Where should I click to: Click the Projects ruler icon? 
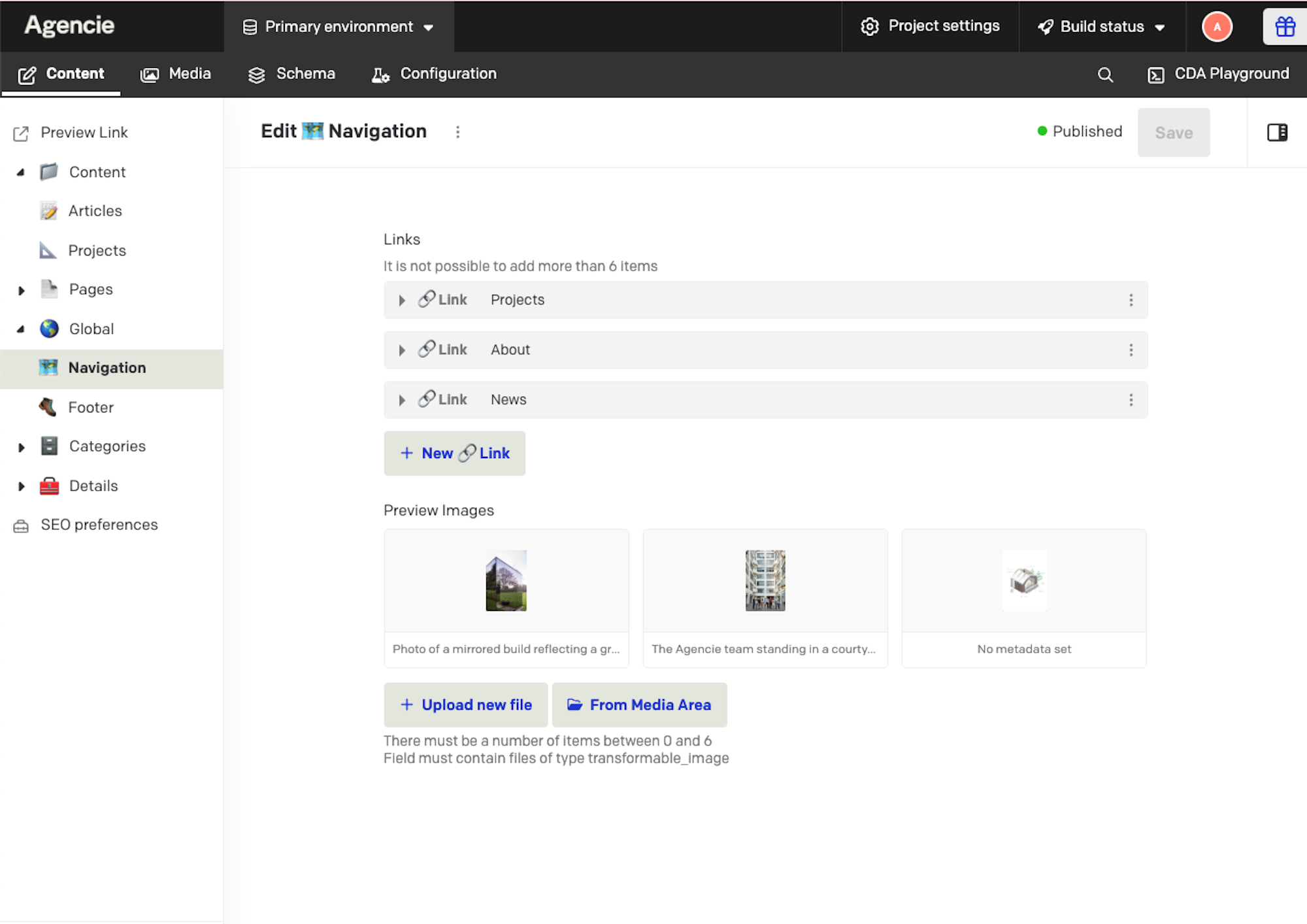tap(48, 250)
